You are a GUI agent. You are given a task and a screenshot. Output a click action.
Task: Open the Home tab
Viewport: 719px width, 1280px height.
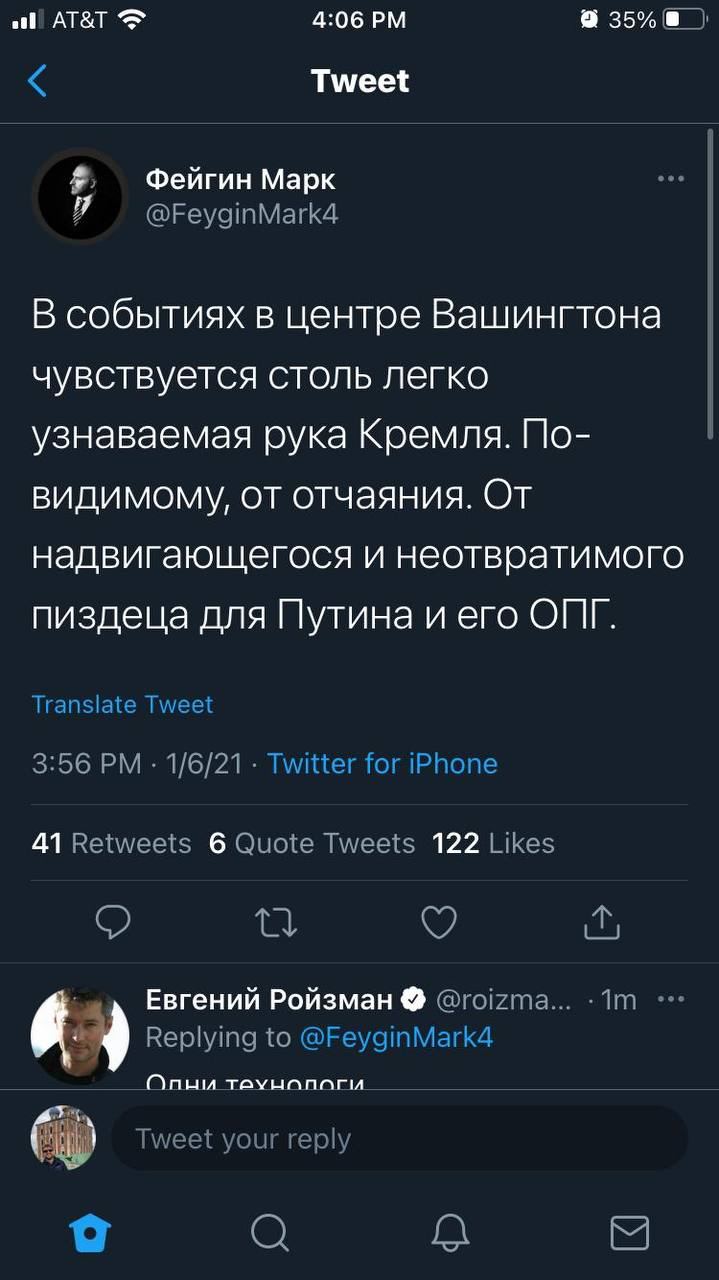click(x=89, y=1232)
